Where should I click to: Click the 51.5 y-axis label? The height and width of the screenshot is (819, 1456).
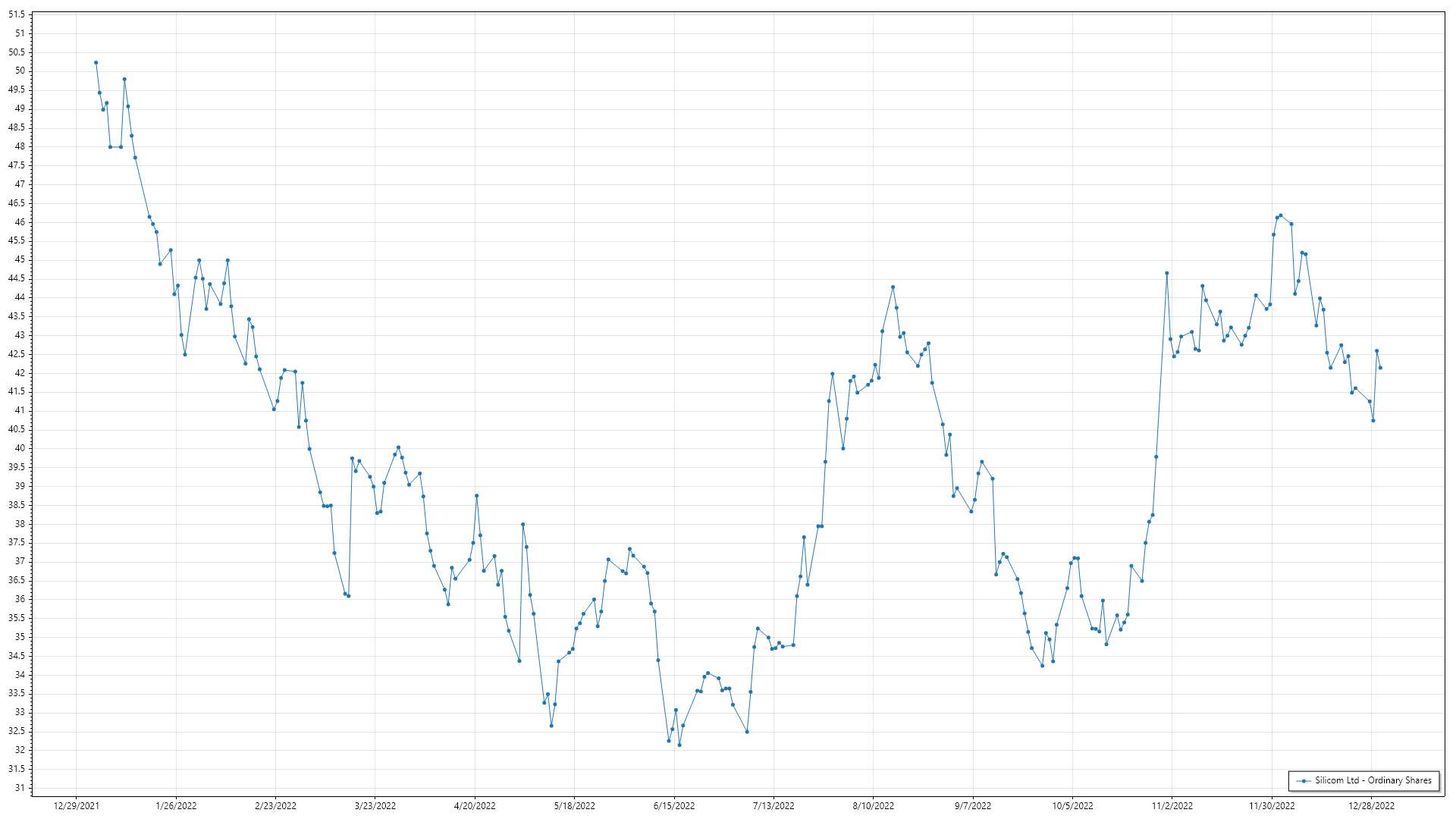17,14
